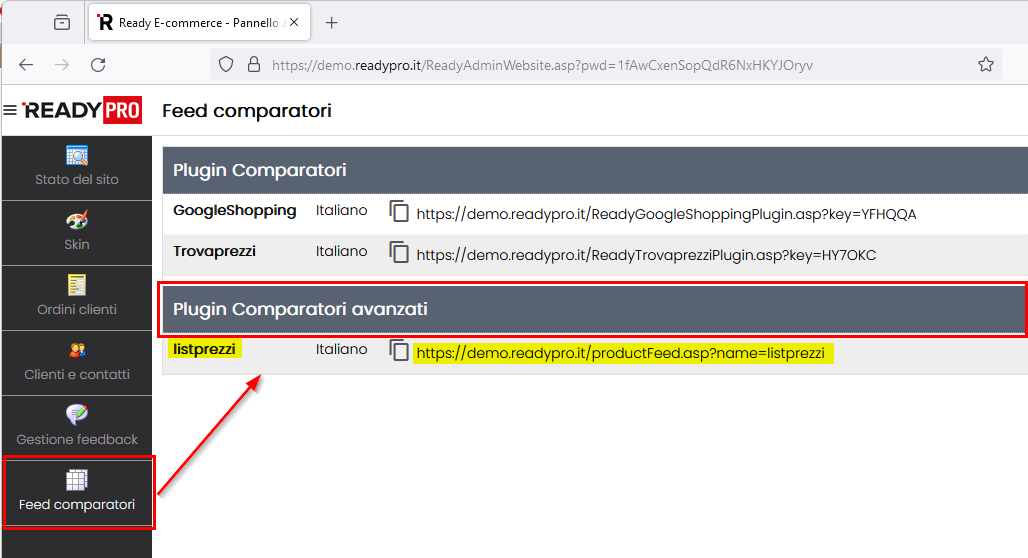Click the GoogleShopping plugin name
The image size is (1028, 558).
(x=235, y=210)
